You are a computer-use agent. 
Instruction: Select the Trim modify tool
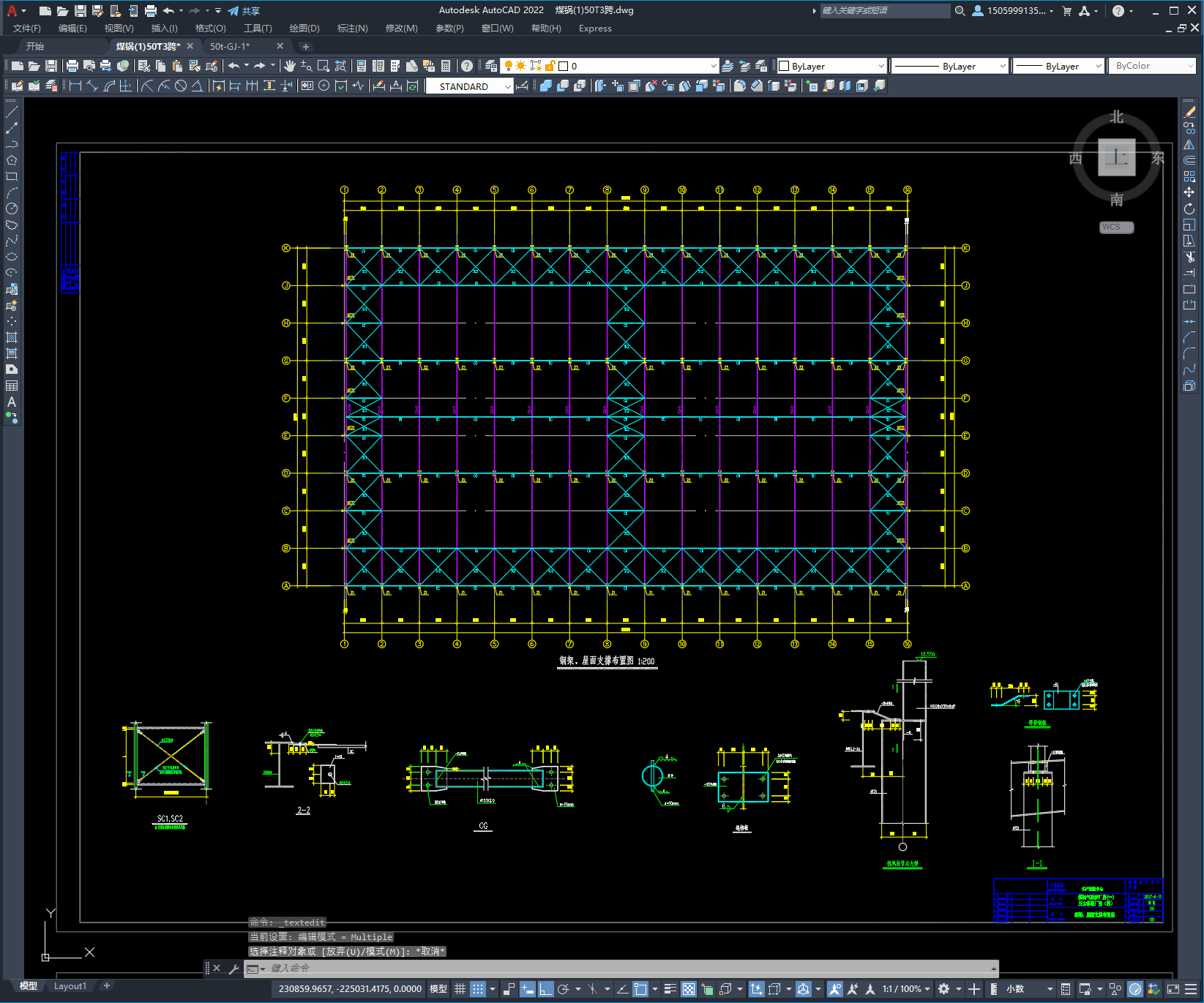(x=1189, y=257)
